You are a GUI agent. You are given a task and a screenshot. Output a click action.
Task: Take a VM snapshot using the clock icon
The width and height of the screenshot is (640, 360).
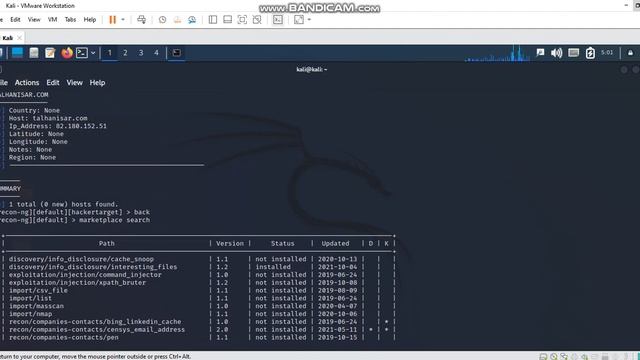pos(162,20)
